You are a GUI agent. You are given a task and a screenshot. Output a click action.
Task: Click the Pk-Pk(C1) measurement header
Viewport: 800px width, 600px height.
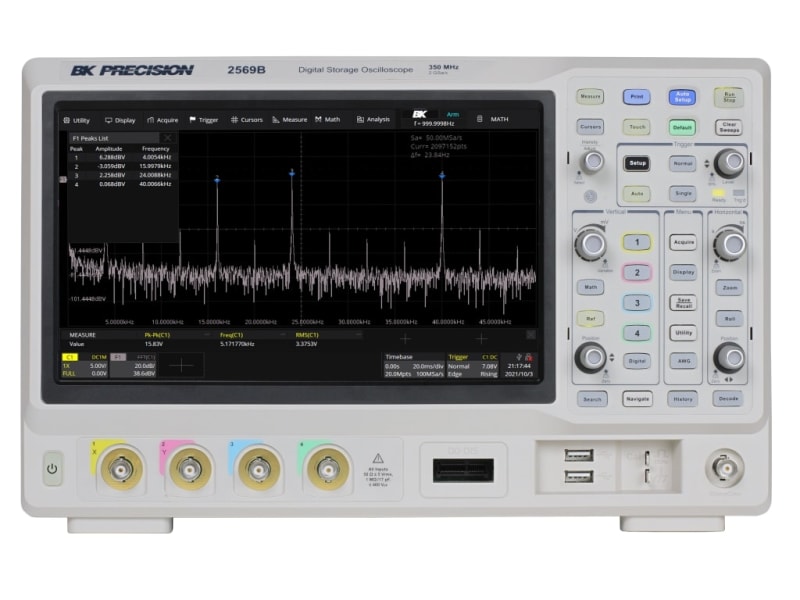click(x=157, y=335)
